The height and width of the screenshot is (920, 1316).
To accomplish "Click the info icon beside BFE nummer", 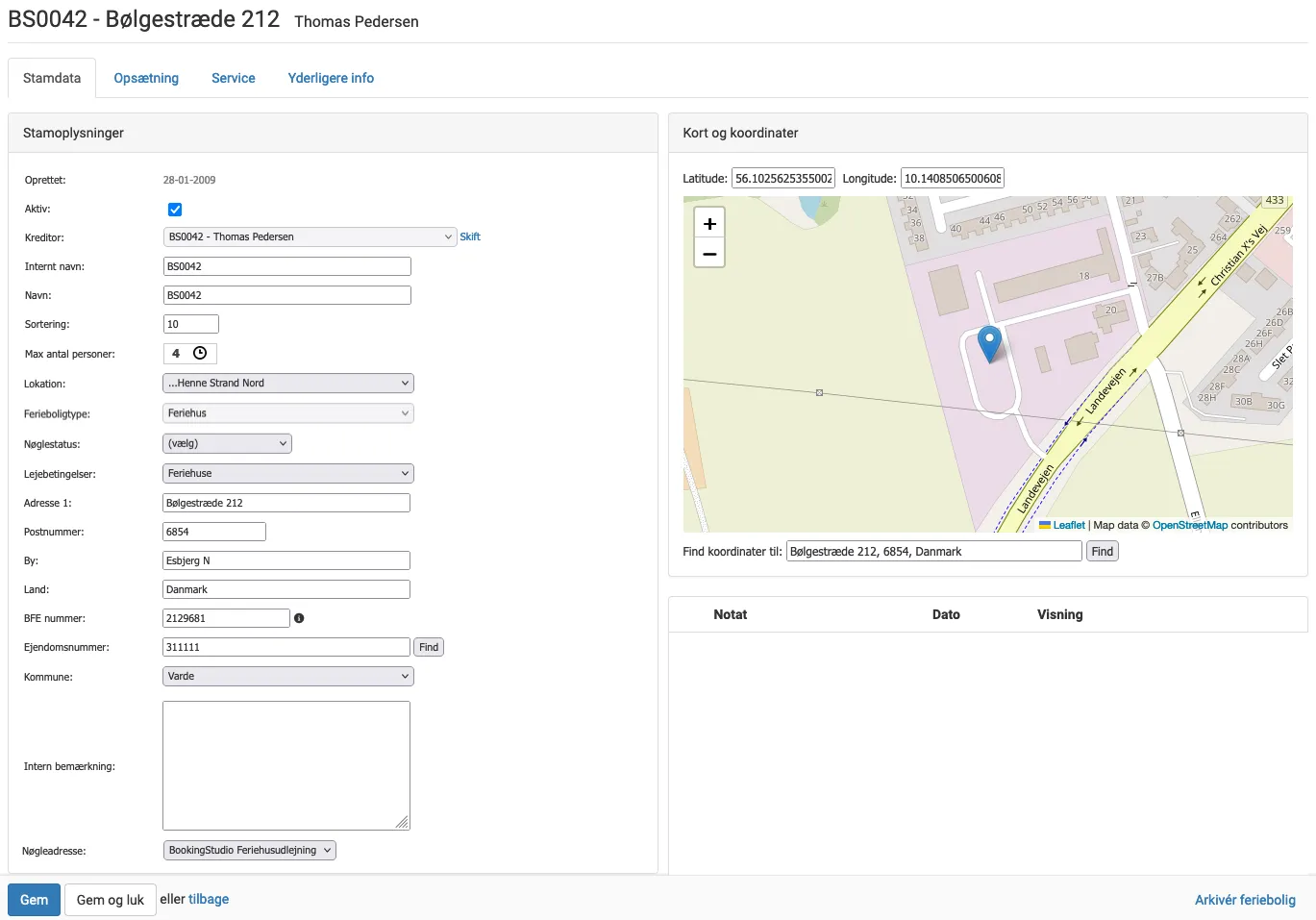I will (x=299, y=618).
